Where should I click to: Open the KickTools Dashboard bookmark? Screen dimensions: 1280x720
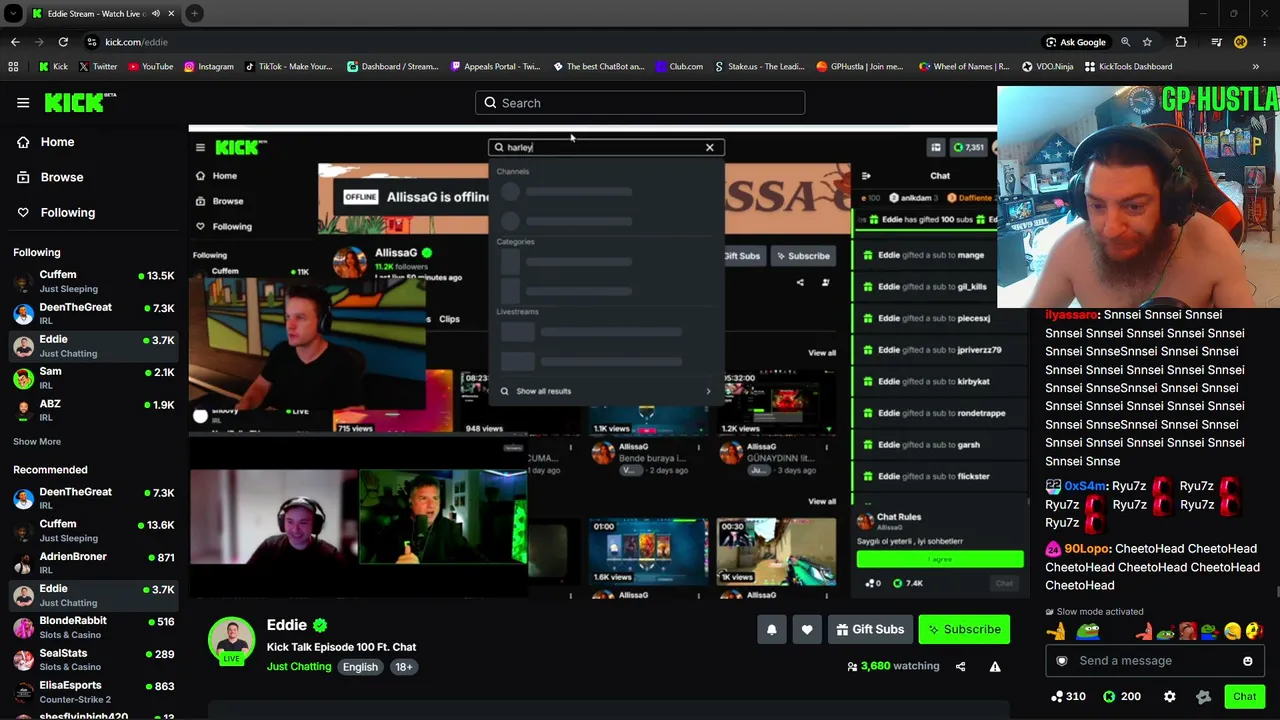pyautogui.click(x=1127, y=67)
